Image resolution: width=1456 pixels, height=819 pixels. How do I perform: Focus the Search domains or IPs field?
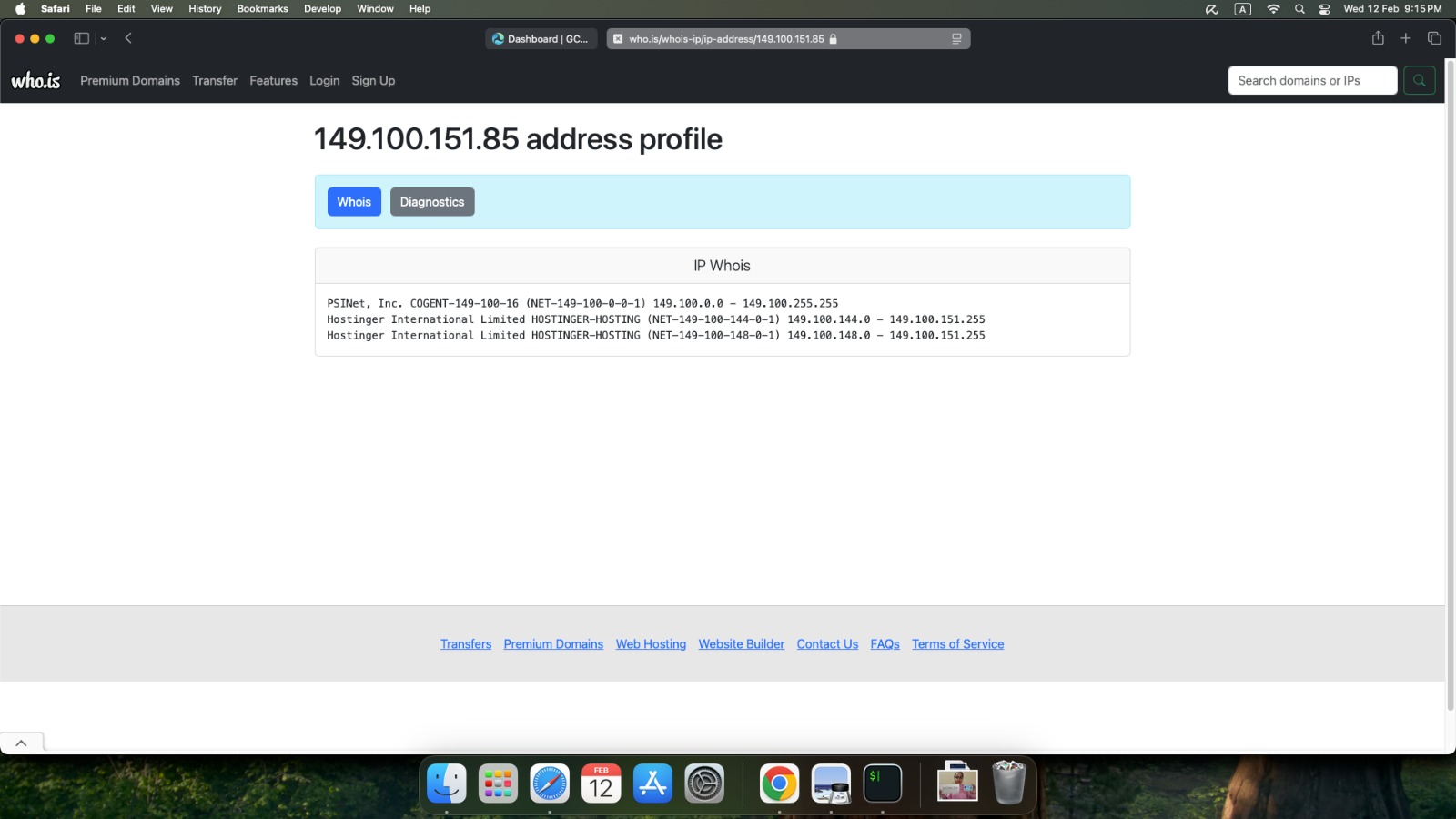click(x=1312, y=80)
